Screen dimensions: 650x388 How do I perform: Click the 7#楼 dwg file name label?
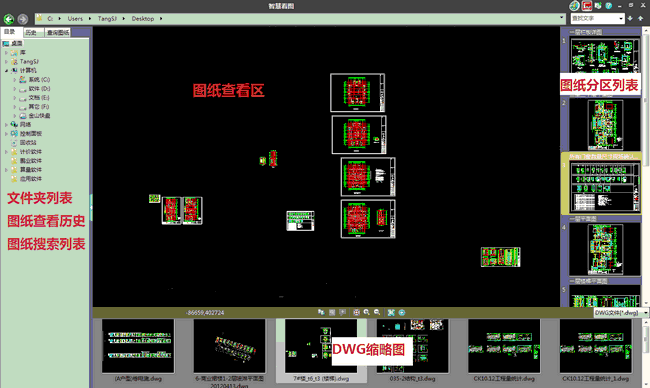click(x=321, y=378)
